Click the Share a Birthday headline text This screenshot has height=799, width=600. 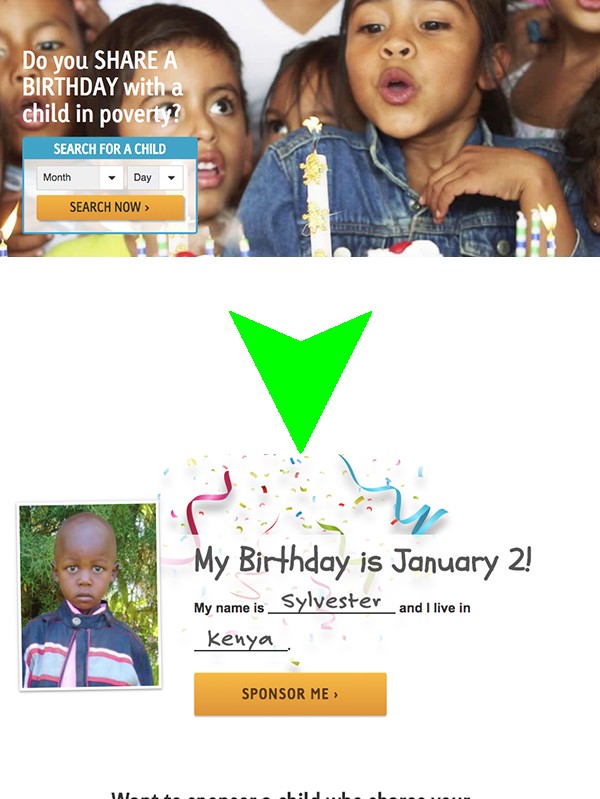tap(102, 87)
